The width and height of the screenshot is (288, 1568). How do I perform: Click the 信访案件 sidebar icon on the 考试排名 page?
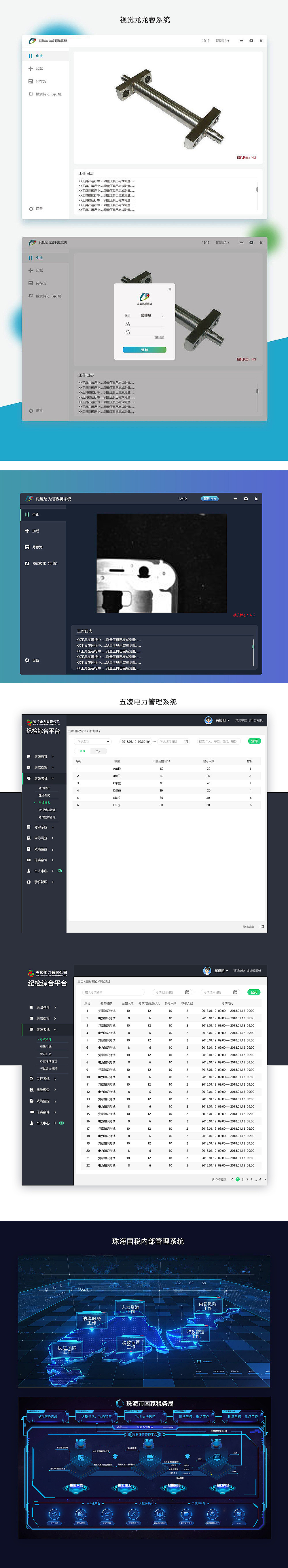pos(29,860)
